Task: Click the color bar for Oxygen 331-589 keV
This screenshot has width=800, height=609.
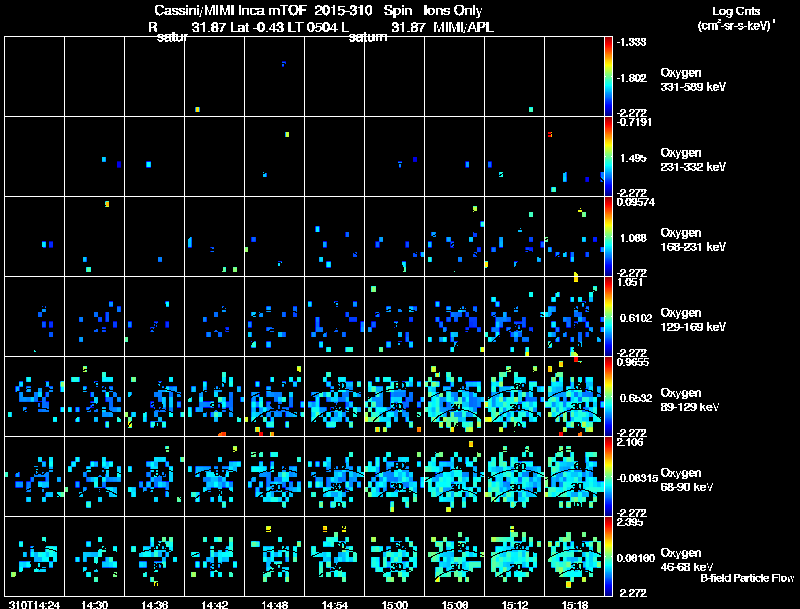Action: pos(608,77)
